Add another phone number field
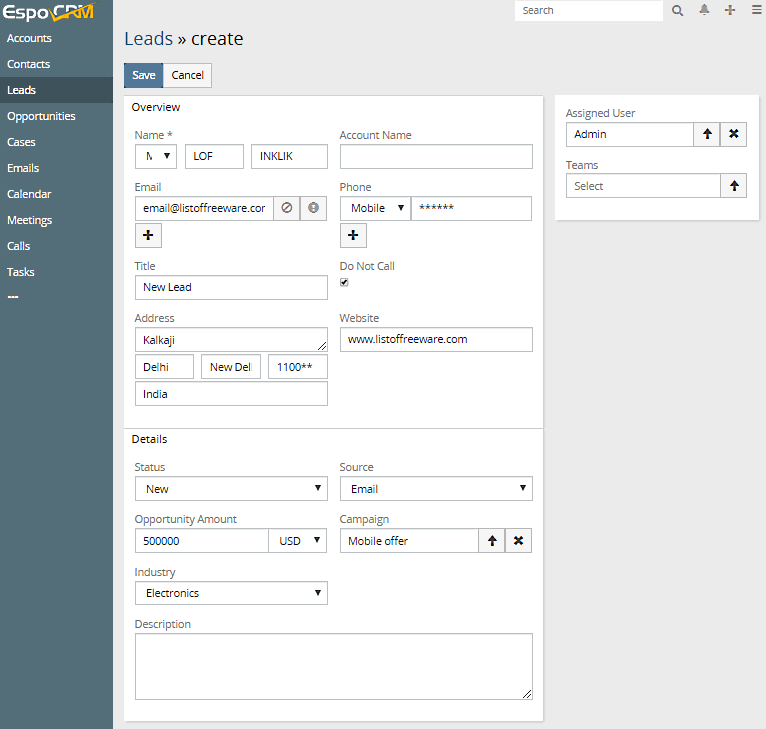The width and height of the screenshot is (766, 729). pos(353,235)
